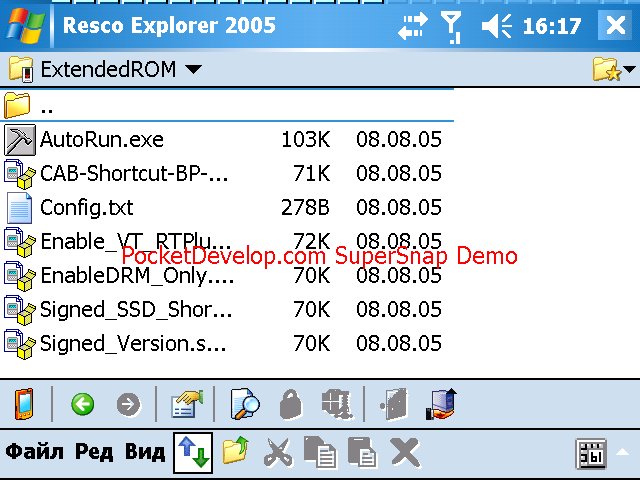Click the computer send-to icon

[x=441, y=404]
